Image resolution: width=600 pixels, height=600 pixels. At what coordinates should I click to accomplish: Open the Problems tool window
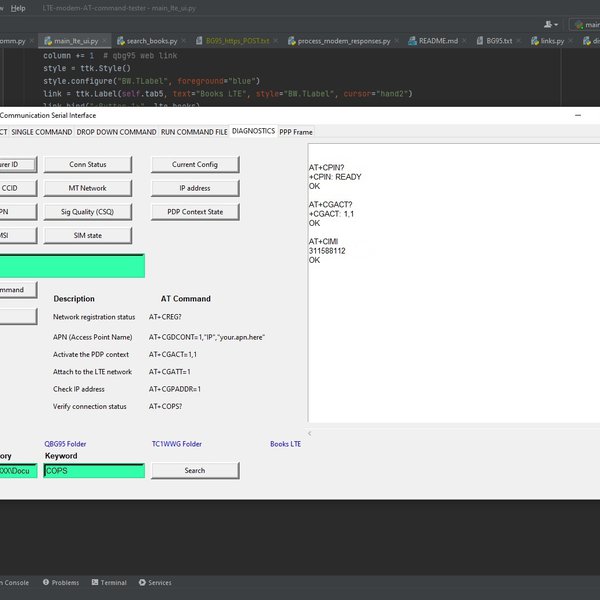click(x=61, y=582)
